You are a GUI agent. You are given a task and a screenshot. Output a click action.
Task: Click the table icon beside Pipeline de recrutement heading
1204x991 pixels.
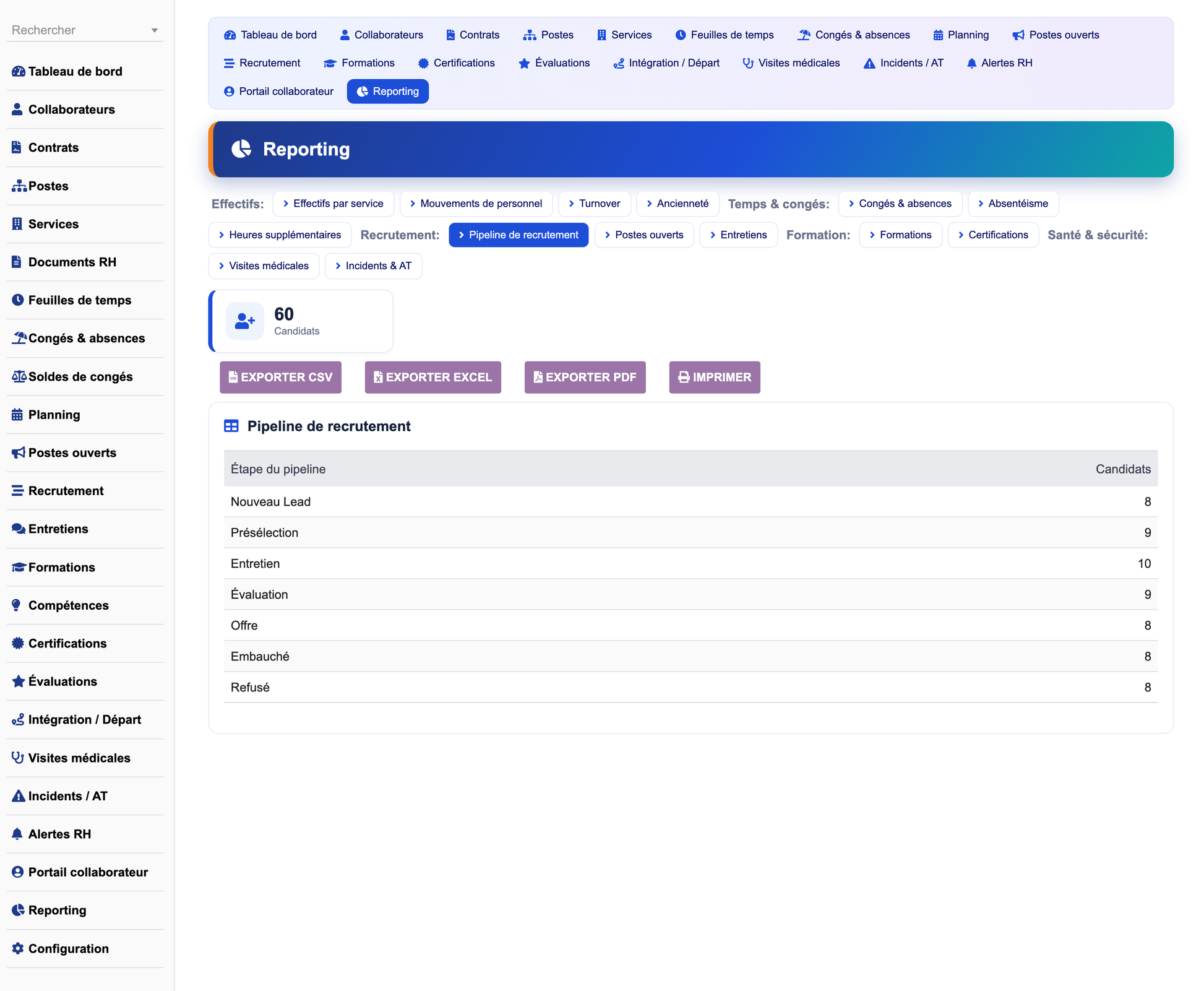click(231, 426)
